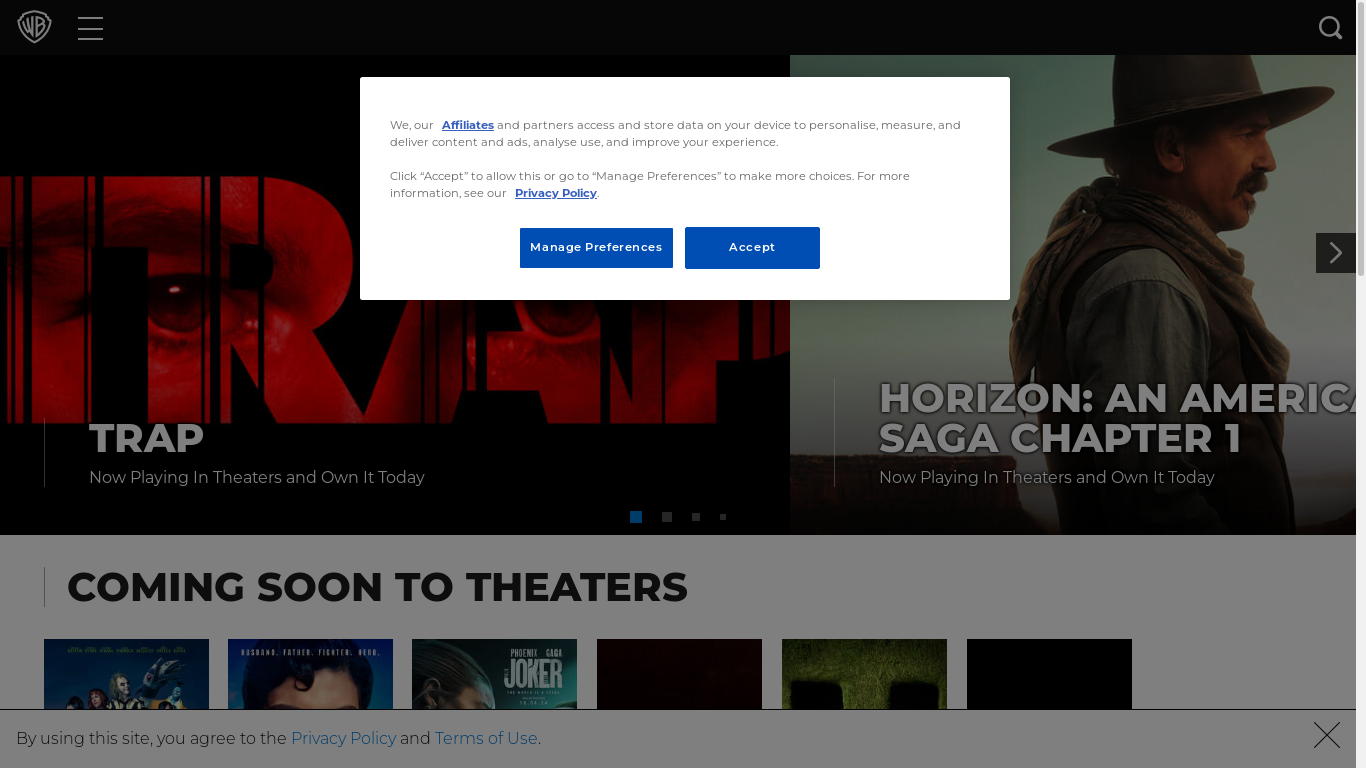1366x768 pixels.
Task: Open Privacy Policy link in bottom banner
Action: 343,738
